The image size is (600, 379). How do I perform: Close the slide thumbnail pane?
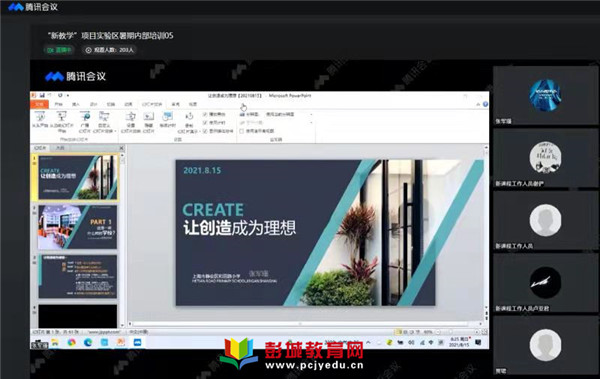point(121,148)
